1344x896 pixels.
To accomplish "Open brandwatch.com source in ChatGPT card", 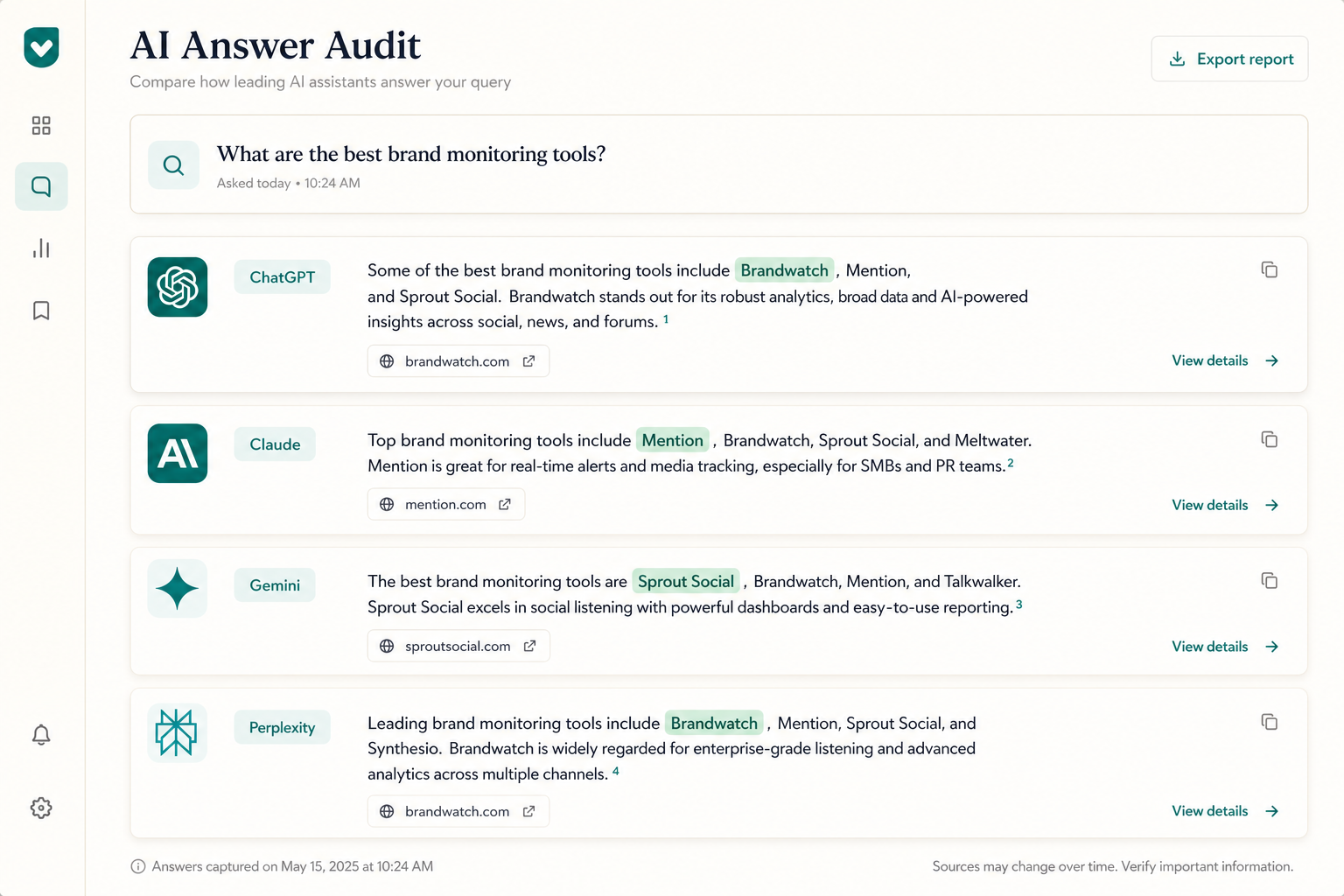I will pos(458,361).
